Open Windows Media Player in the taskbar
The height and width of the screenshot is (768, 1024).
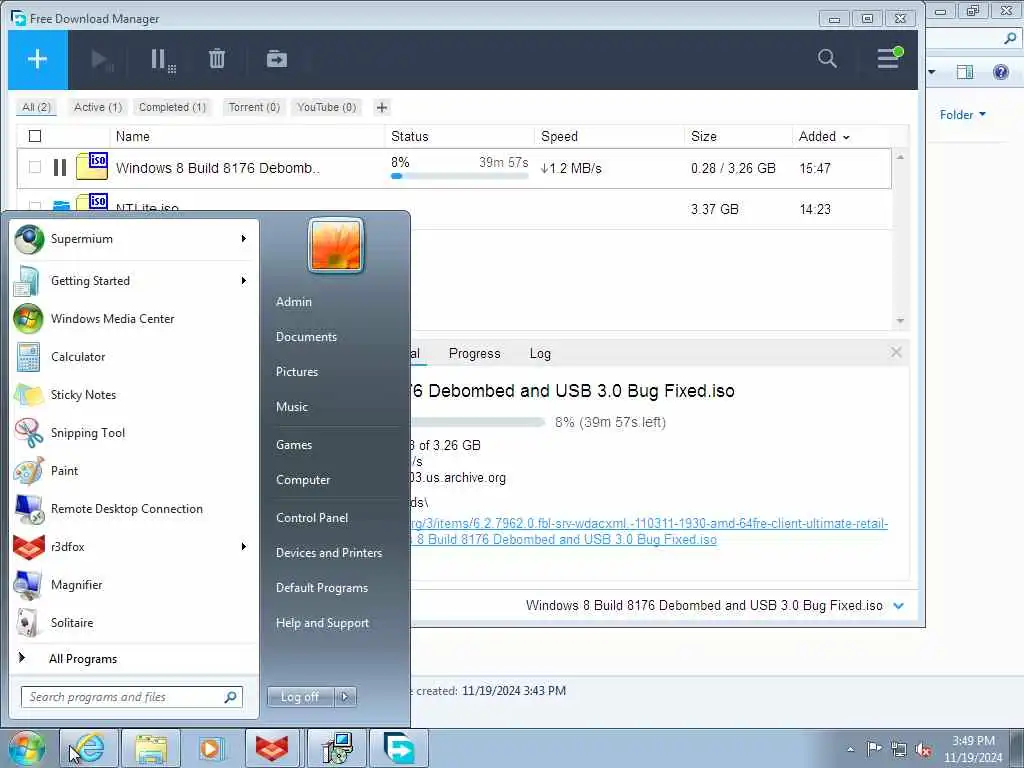(211, 748)
